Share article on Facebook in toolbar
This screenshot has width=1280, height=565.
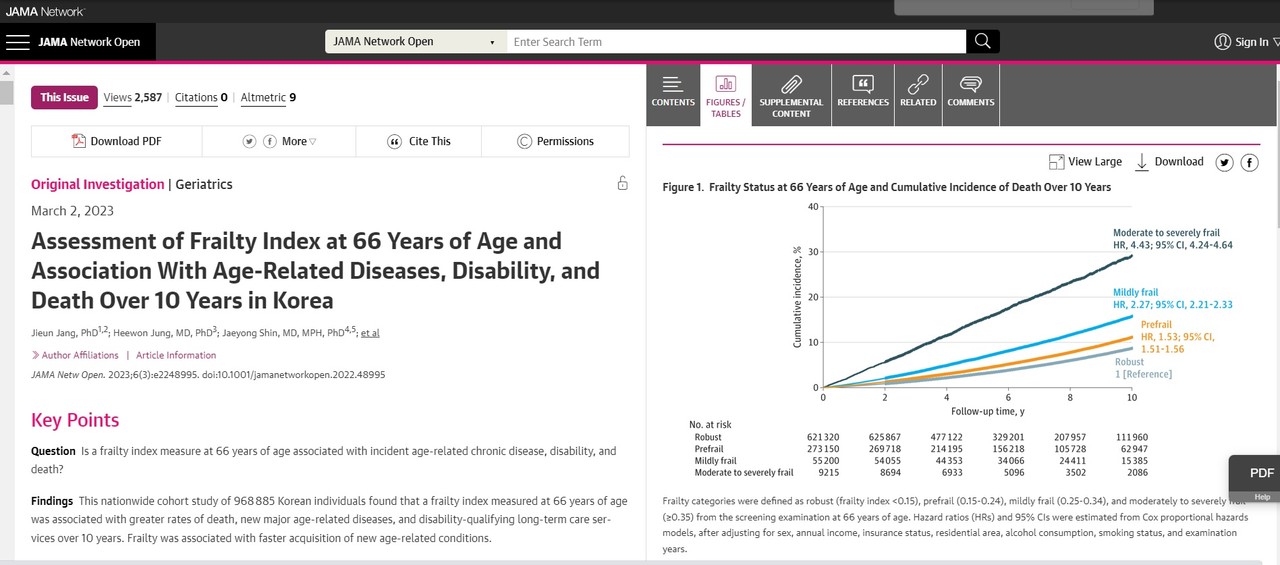[270, 142]
